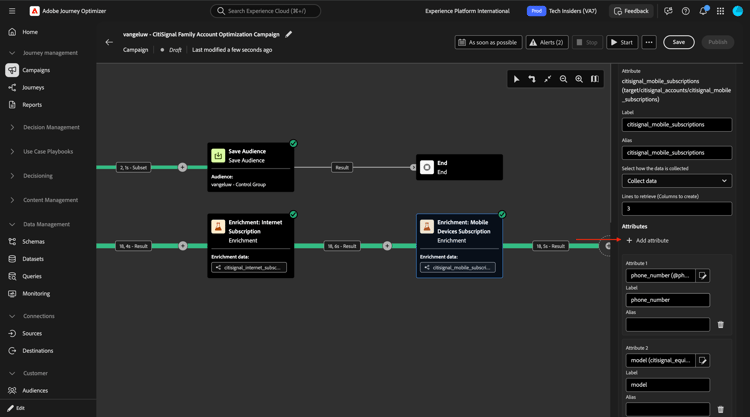Click the citisignal_mobile_subscri... enrichment data chip
Viewport: 750px width, 417px height.
point(458,267)
